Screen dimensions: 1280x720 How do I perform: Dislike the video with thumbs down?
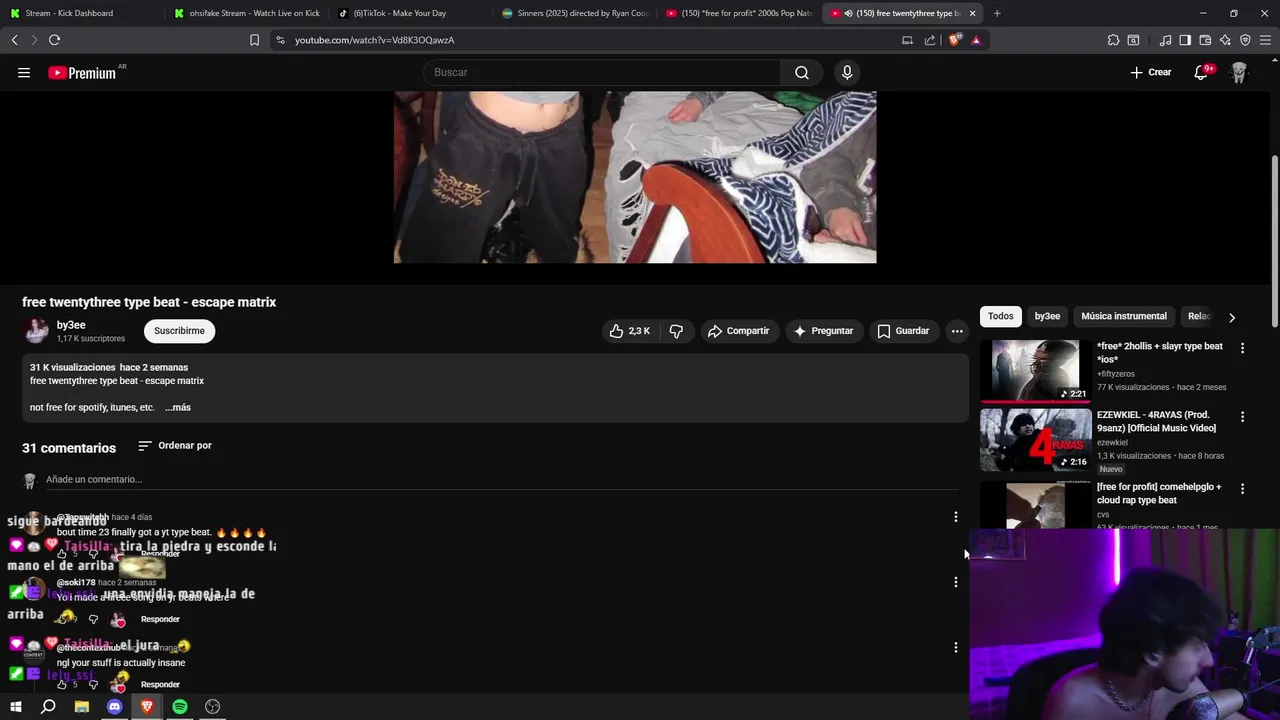(676, 331)
